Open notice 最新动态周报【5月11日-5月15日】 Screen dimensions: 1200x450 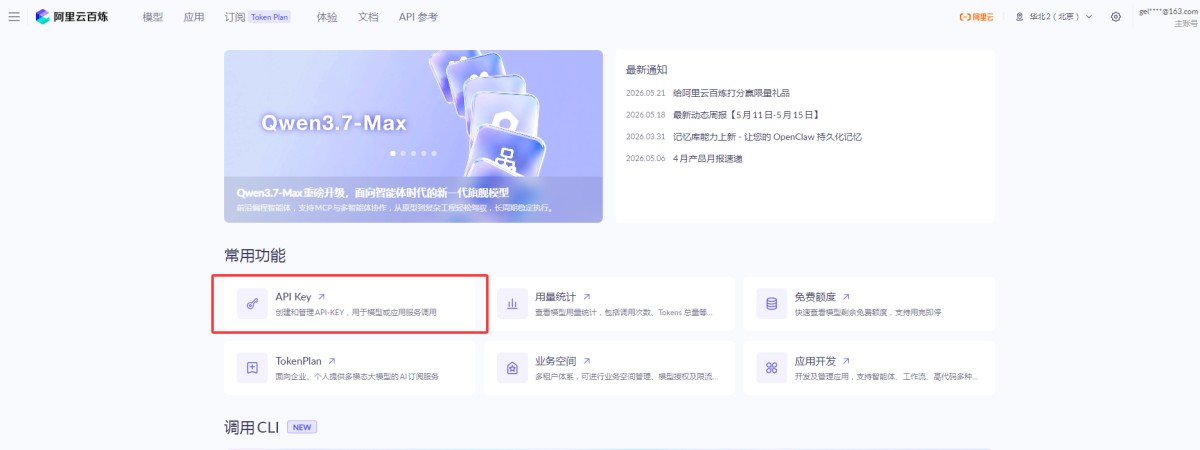pyautogui.click(x=746, y=114)
